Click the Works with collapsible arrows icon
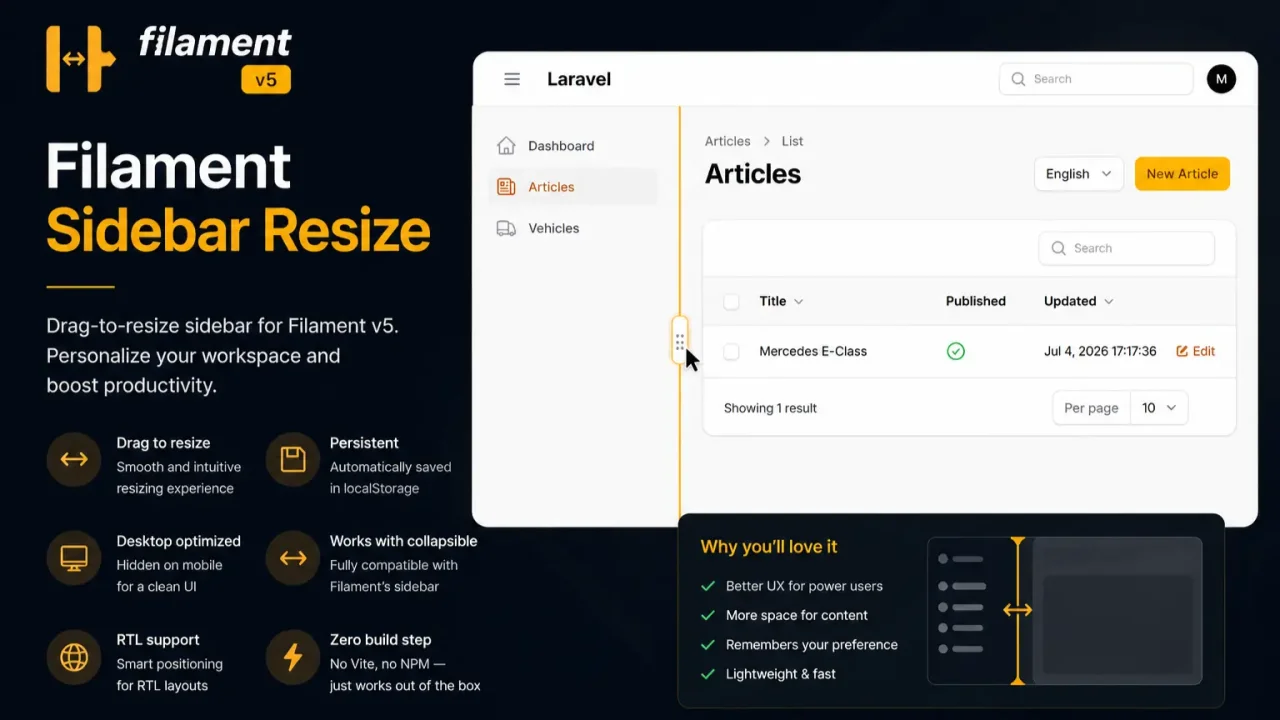1280x720 pixels. click(292, 558)
